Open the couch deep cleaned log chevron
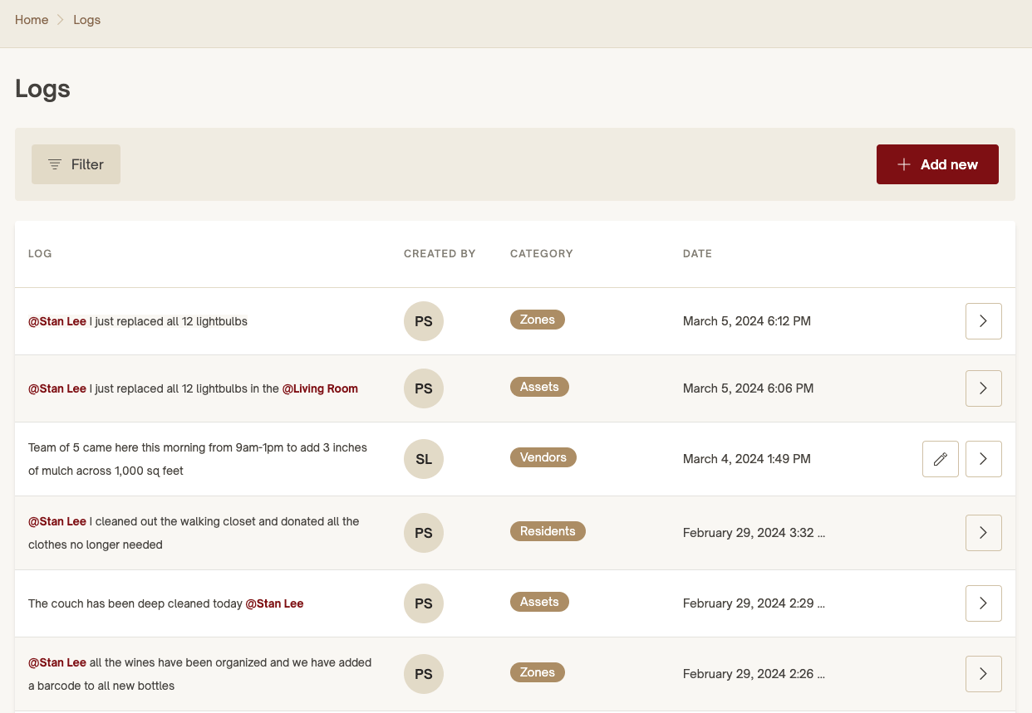1032x713 pixels. 983,603
